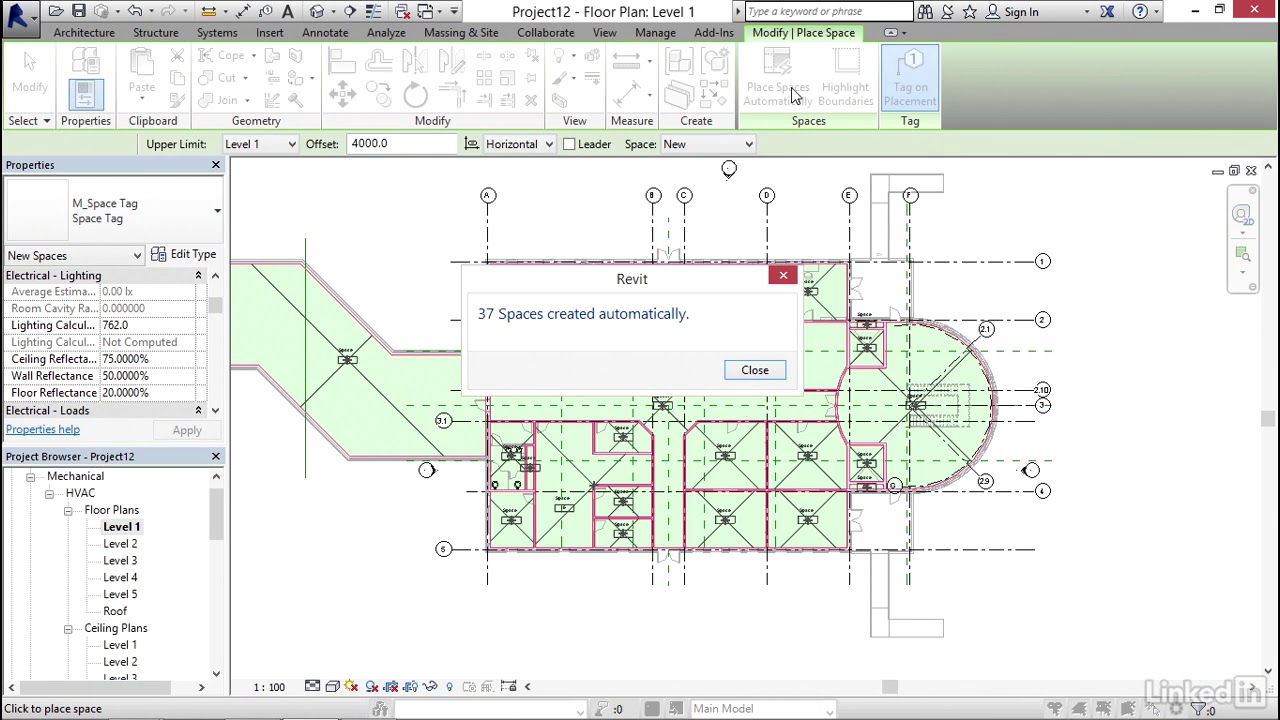Open Autodesk Exchange Apps X icon
The height and width of the screenshot is (720, 1280).
click(1107, 12)
